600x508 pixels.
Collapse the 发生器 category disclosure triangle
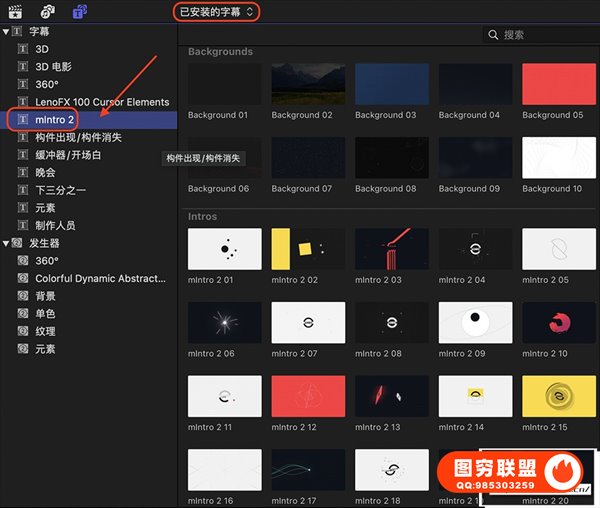coord(6,243)
